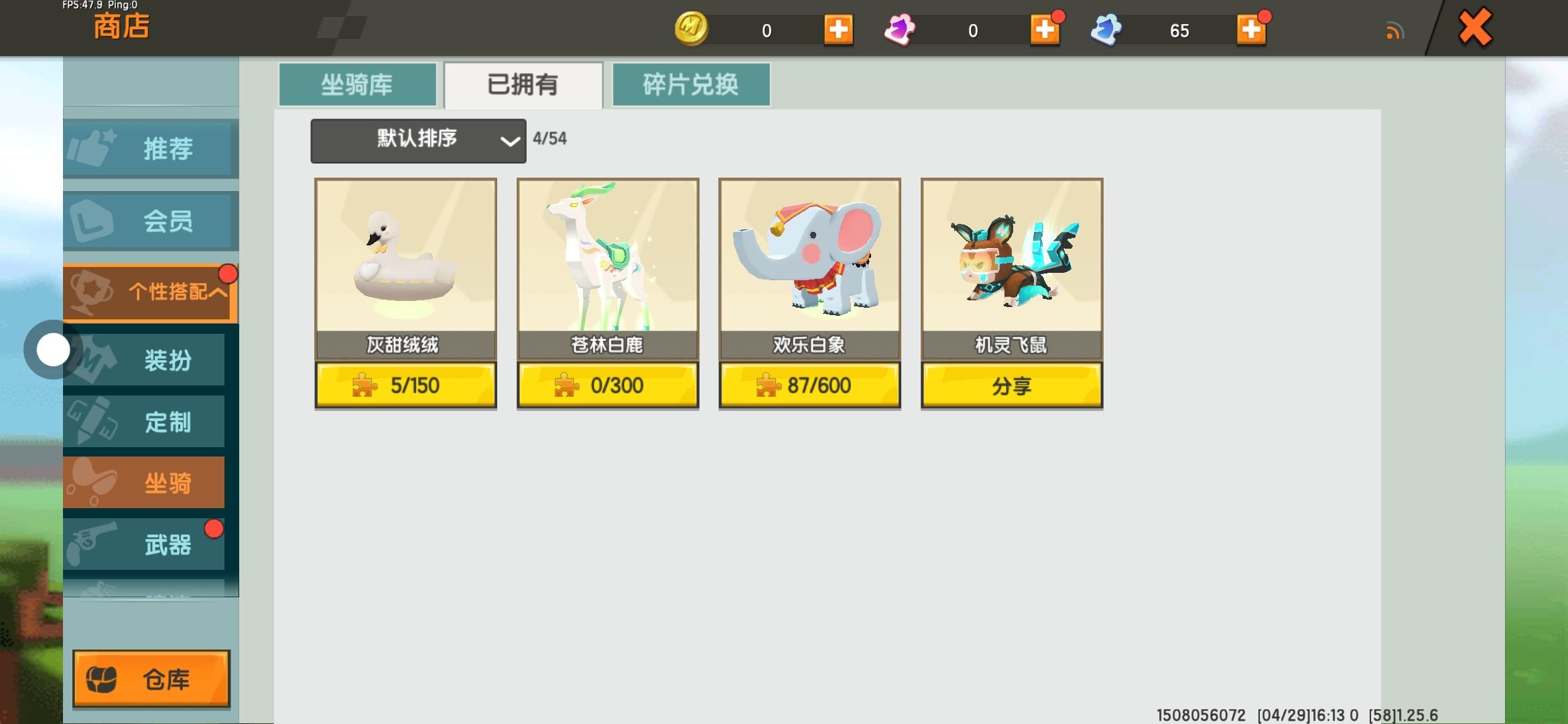
Task: Open the 仓库 warehouse button
Action: tap(151, 679)
